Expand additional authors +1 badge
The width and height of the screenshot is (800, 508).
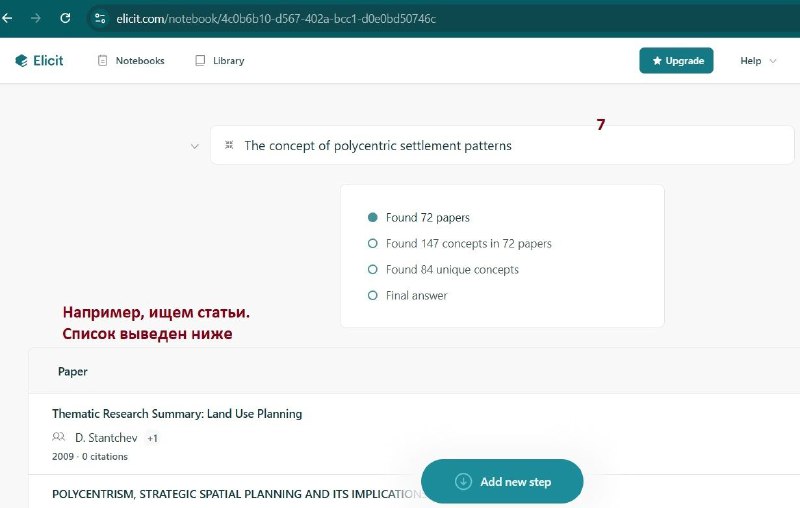coord(153,438)
